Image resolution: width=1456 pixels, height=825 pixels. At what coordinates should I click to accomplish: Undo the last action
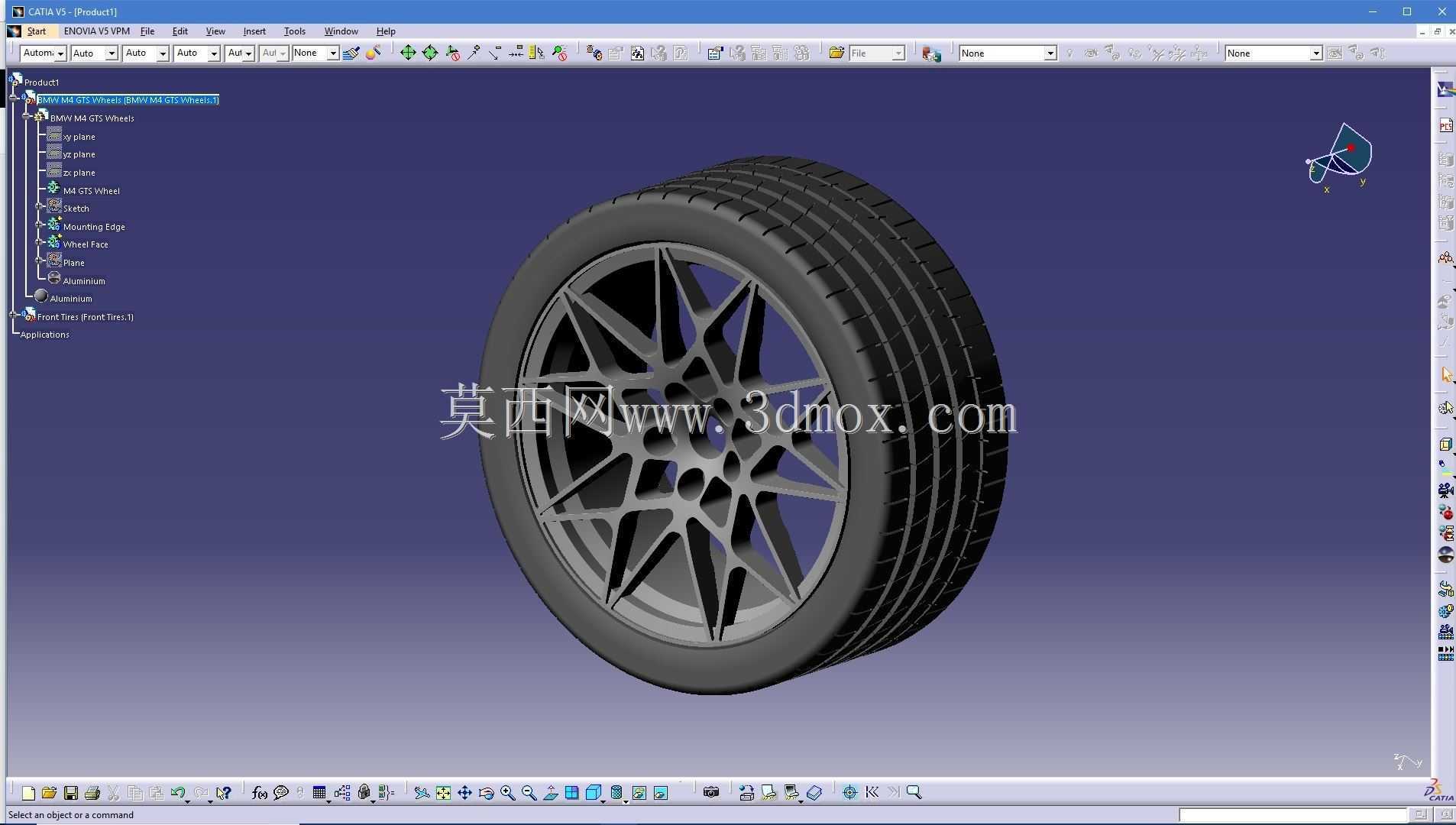(x=178, y=793)
